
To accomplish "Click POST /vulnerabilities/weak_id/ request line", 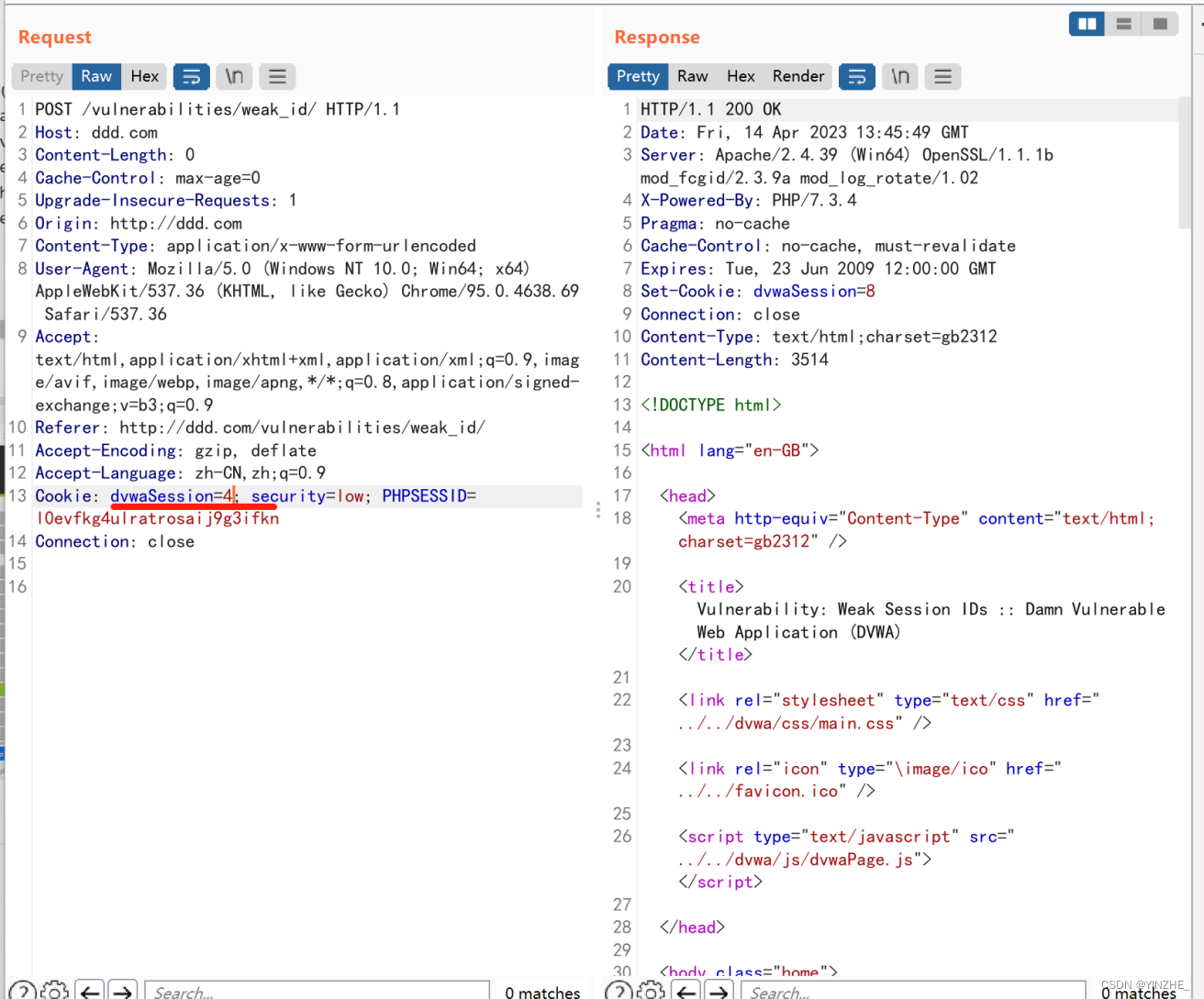I will [x=217, y=109].
